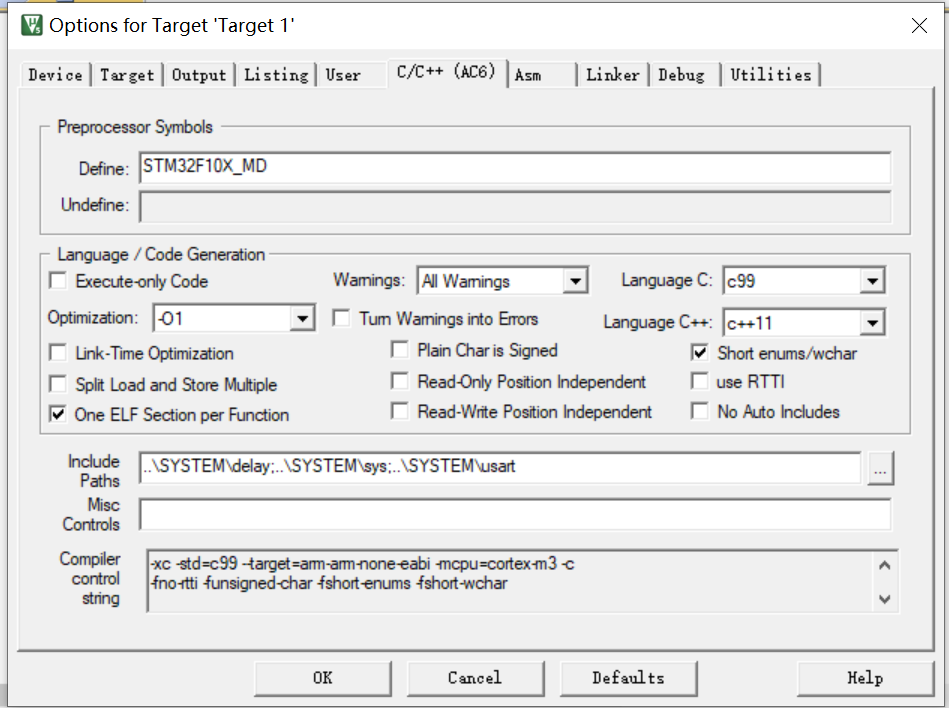The width and height of the screenshot is (949, 708).
Task: Click the compiler control string box
Action: point(522,581)
